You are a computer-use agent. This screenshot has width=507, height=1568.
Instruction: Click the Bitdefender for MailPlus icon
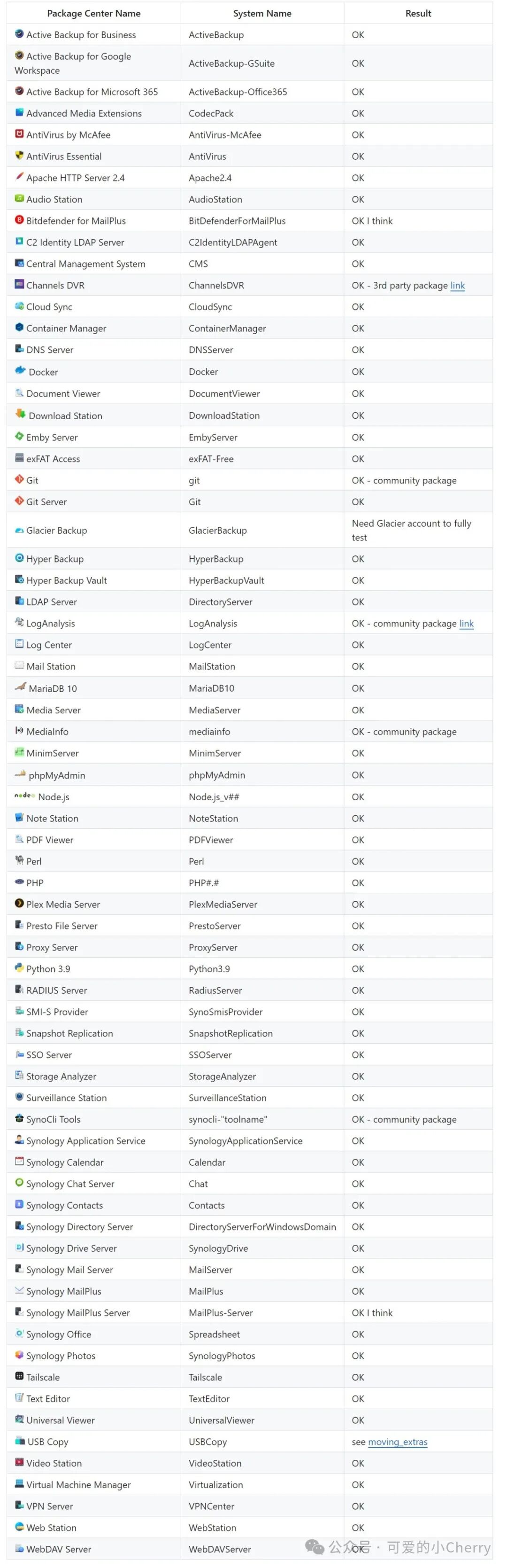coord(19,219)
